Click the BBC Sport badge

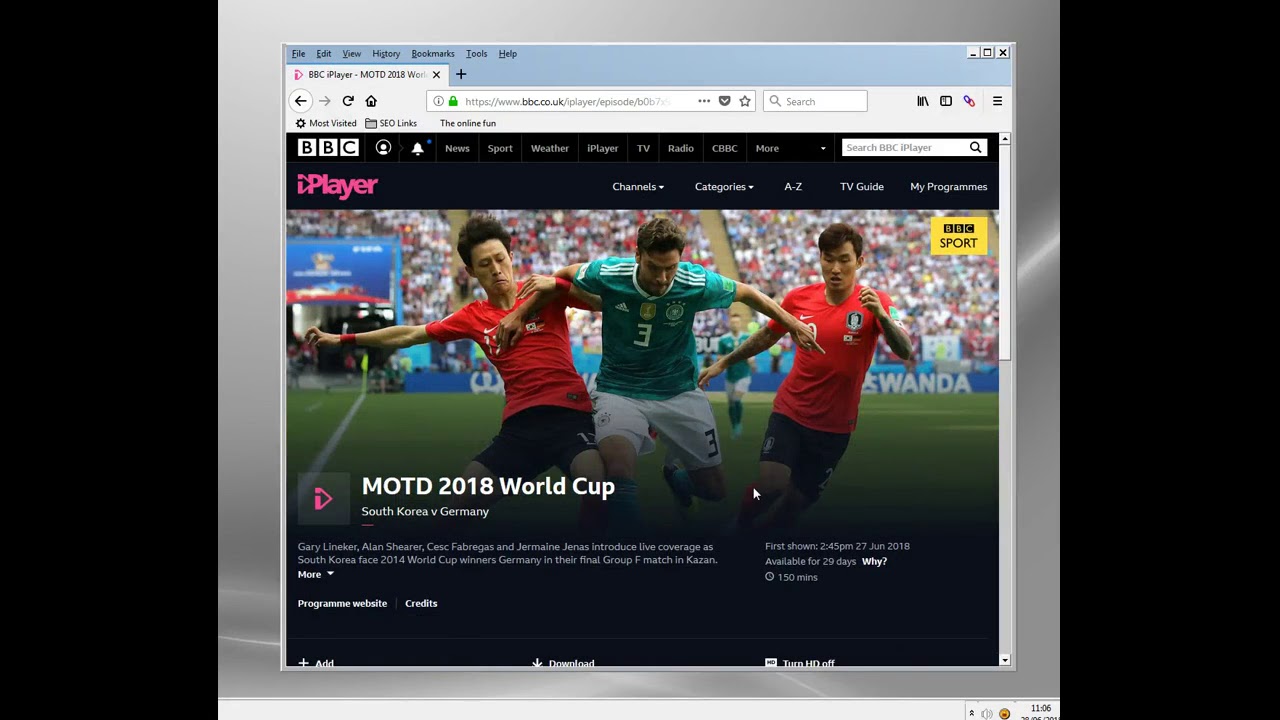958,236
